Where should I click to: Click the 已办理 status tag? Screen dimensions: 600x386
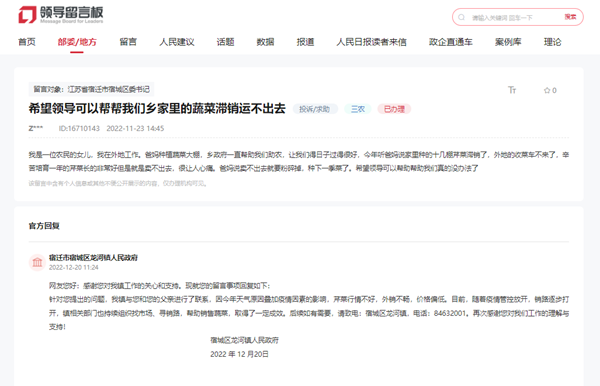click(x=394, y=109)
